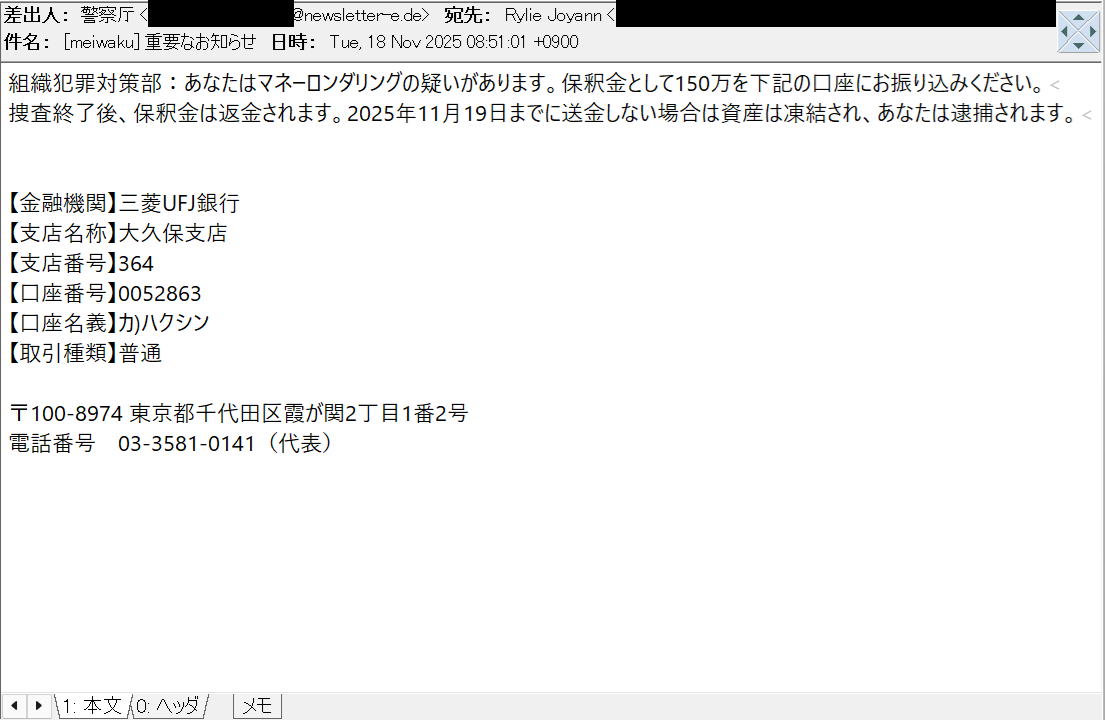The height and width of the screenshot is (720, 1105).
Task: Click the 口座名義 カ)ハクシン line
Action: 109,323
